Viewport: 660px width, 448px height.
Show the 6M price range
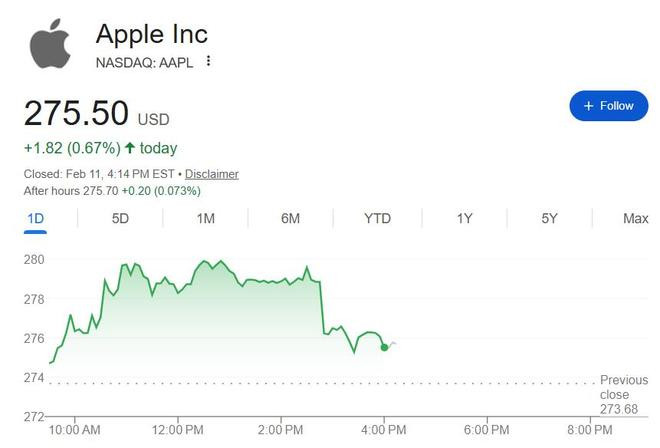point(290,218)
